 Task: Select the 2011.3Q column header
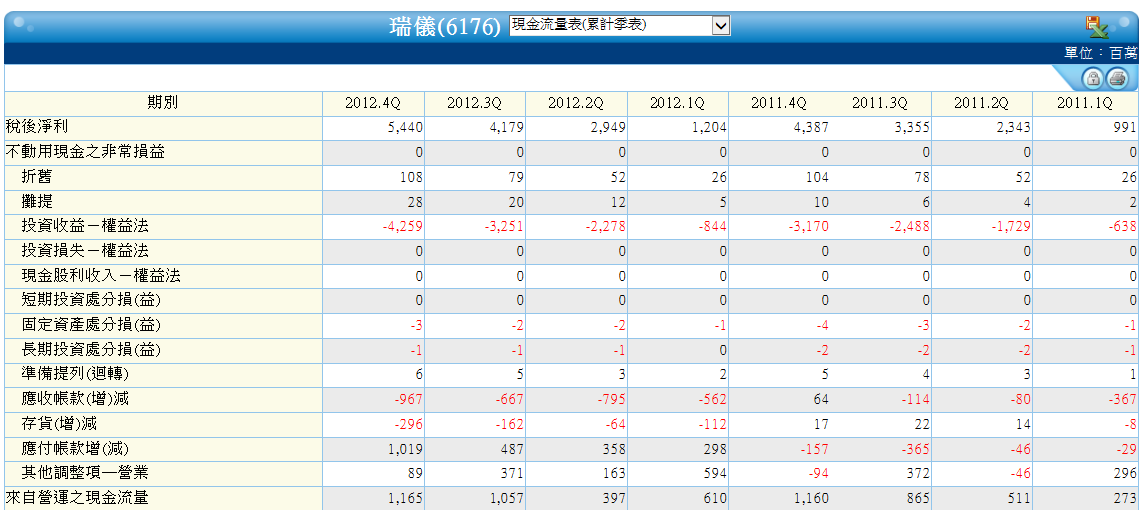[x=879, y=104]
